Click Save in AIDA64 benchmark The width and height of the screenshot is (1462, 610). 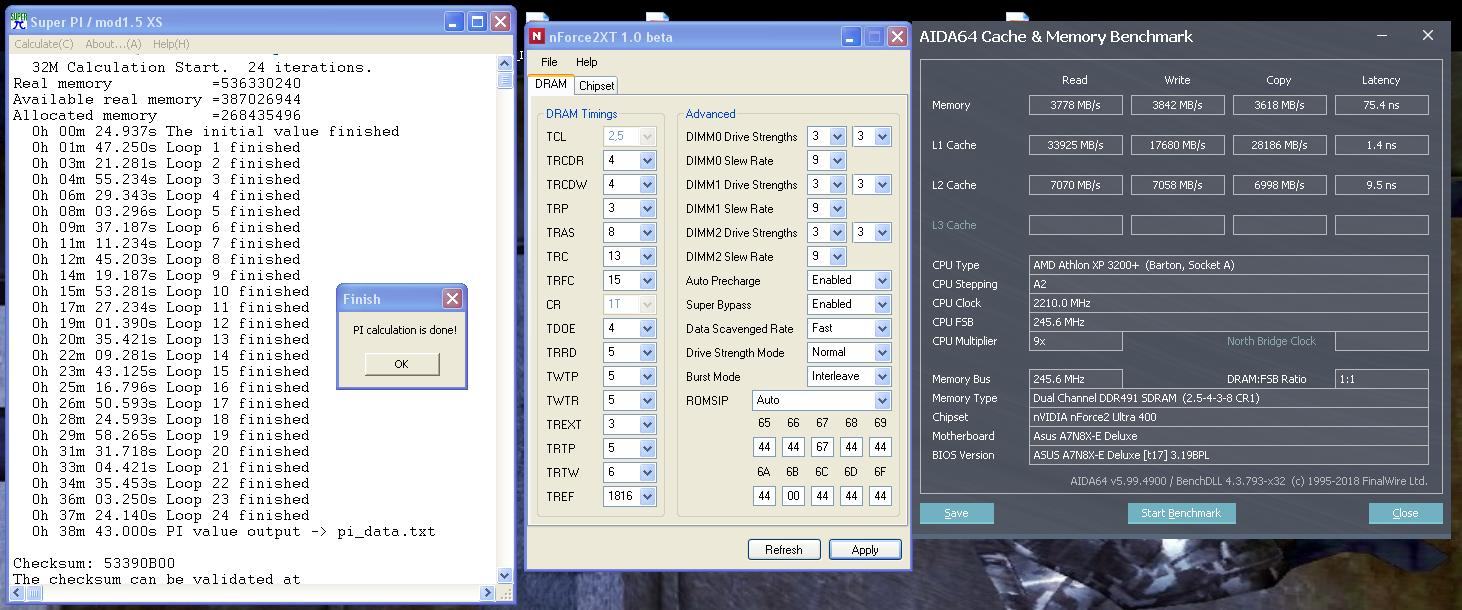click(x=956, y=513)
